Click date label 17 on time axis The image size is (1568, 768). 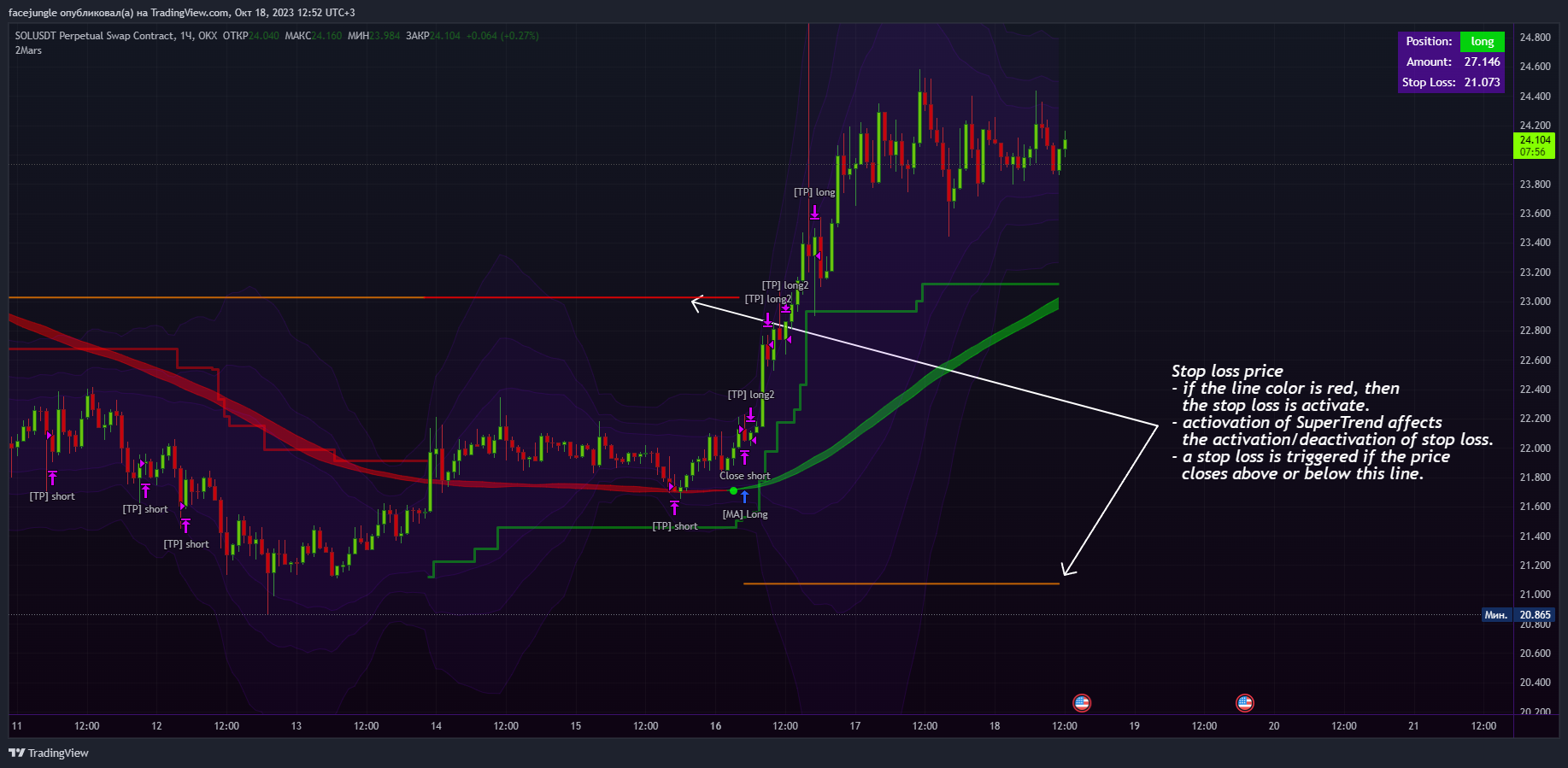click(855, 726)
